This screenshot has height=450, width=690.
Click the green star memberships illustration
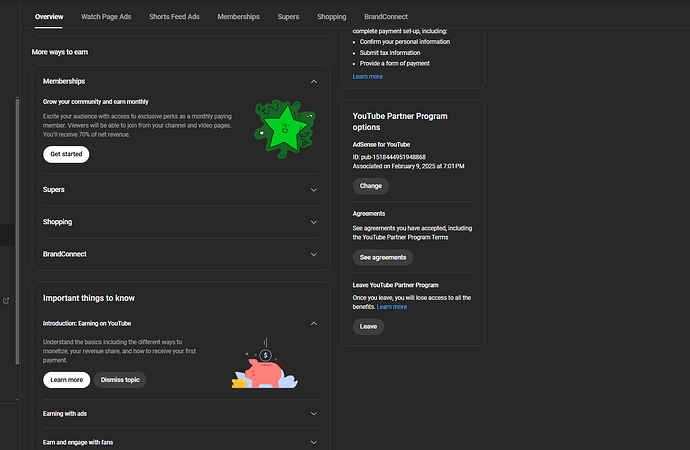tap(285, 128)
